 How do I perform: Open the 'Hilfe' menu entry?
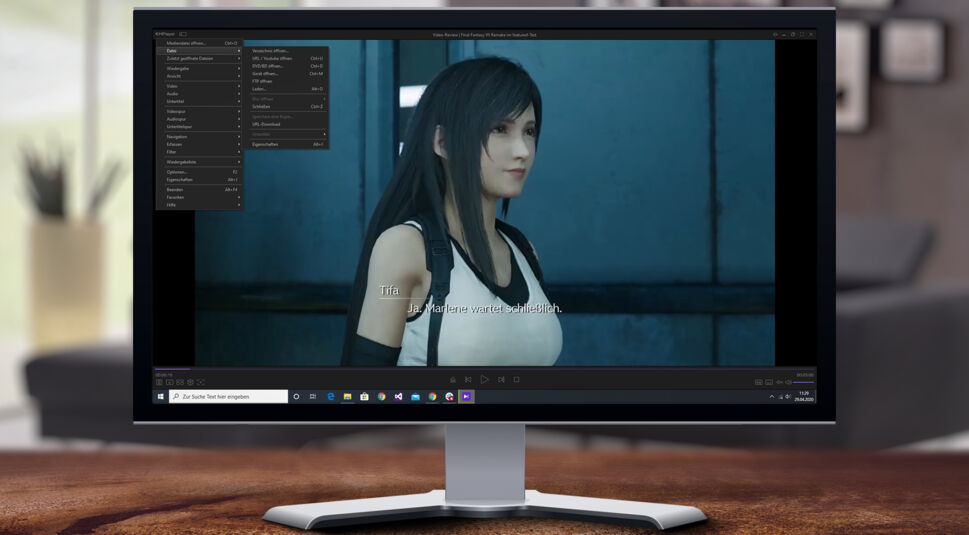(x=200, y=204)
